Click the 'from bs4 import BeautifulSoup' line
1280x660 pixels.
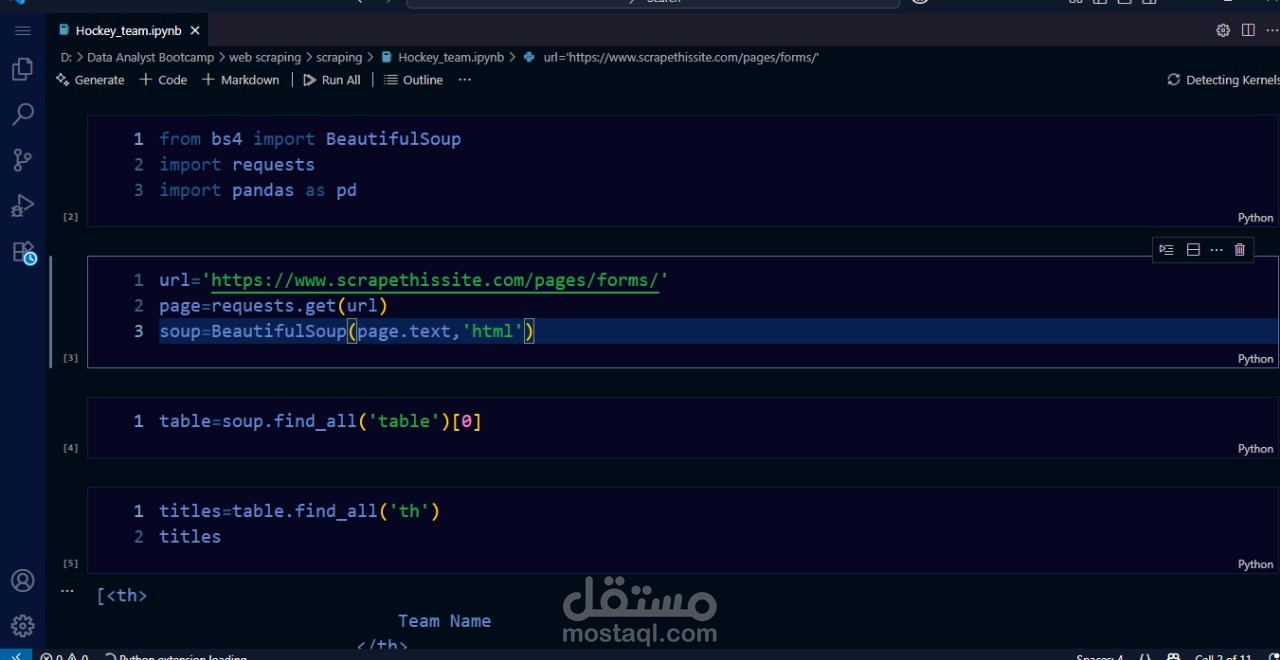310,139
